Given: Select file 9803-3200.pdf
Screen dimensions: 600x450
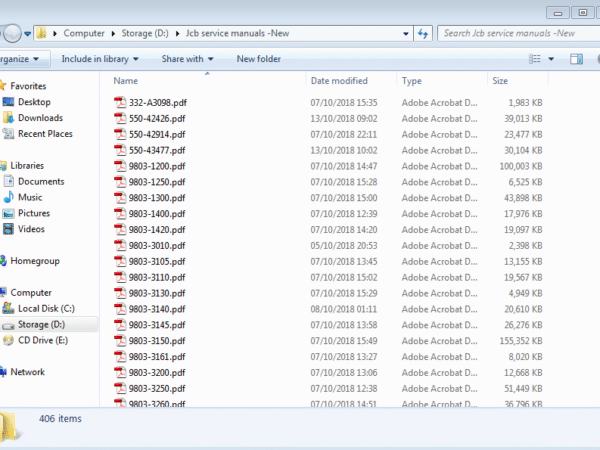Looking at the screenshot, I should click(157, 373).
